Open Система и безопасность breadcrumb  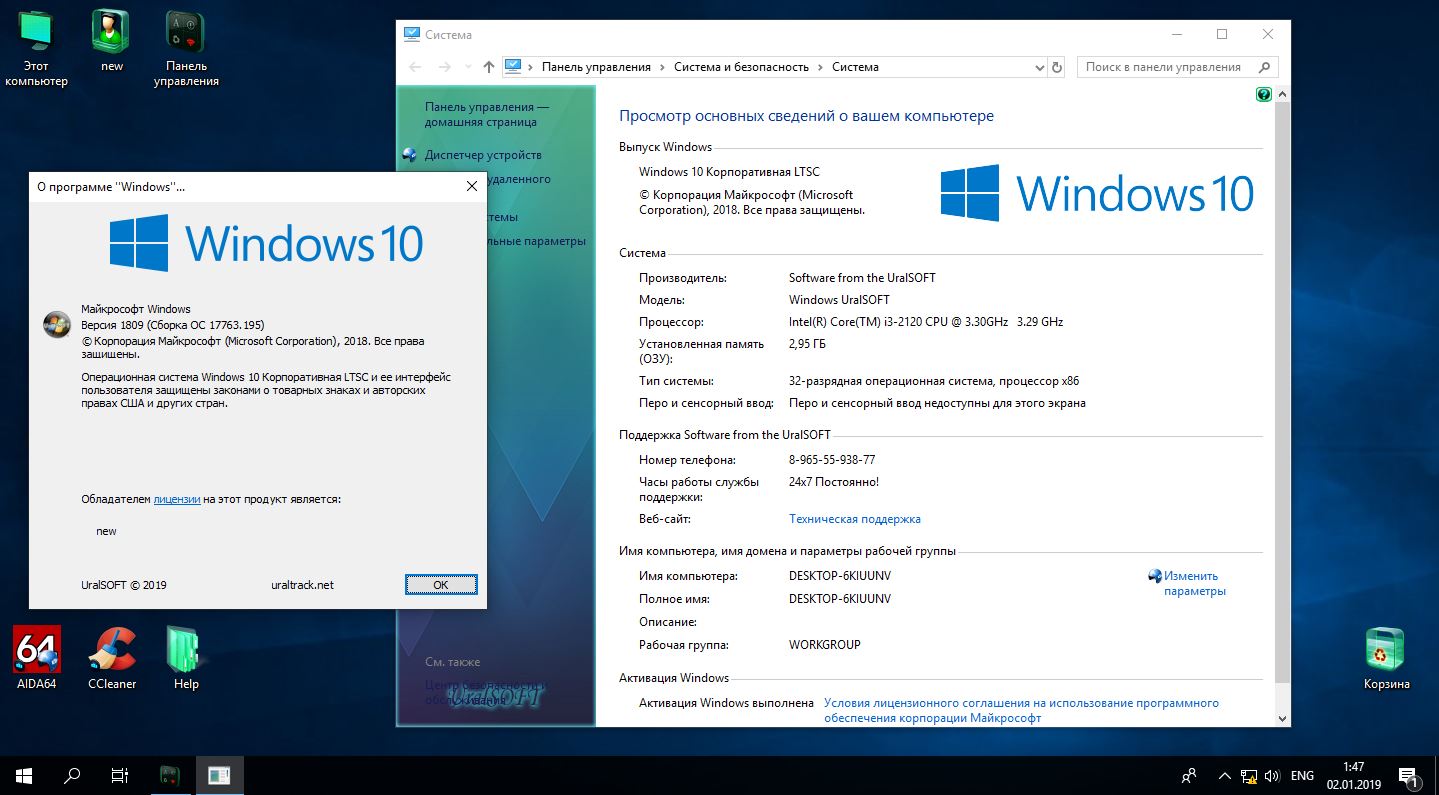pyautogui.click(x=741, y=67)
